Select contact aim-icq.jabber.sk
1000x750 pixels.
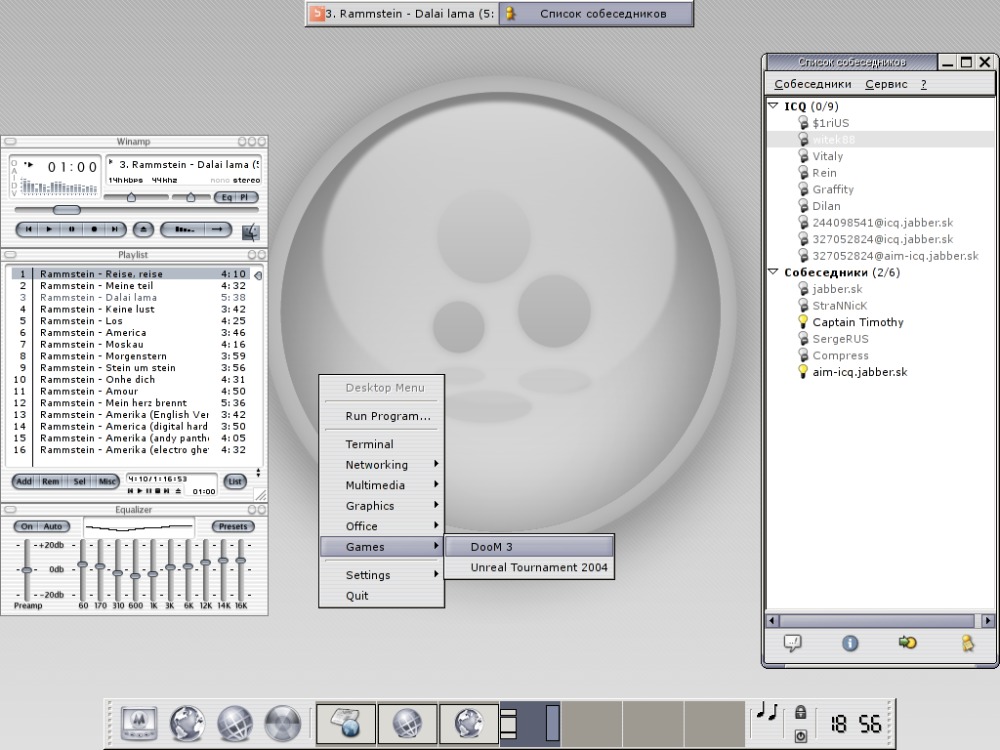click(x=860, y=372)
